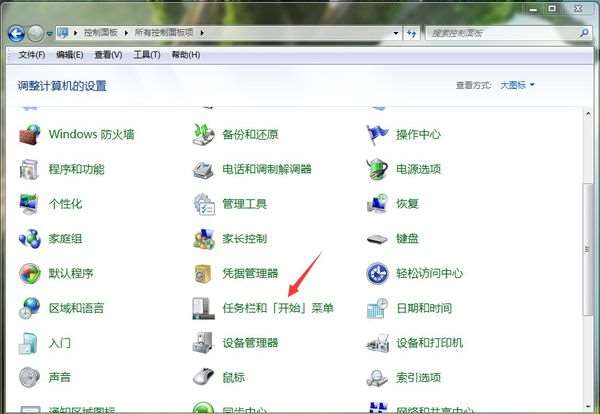
Task: Open the 轻松访问中心 link text
Action: tap(429, 273)
